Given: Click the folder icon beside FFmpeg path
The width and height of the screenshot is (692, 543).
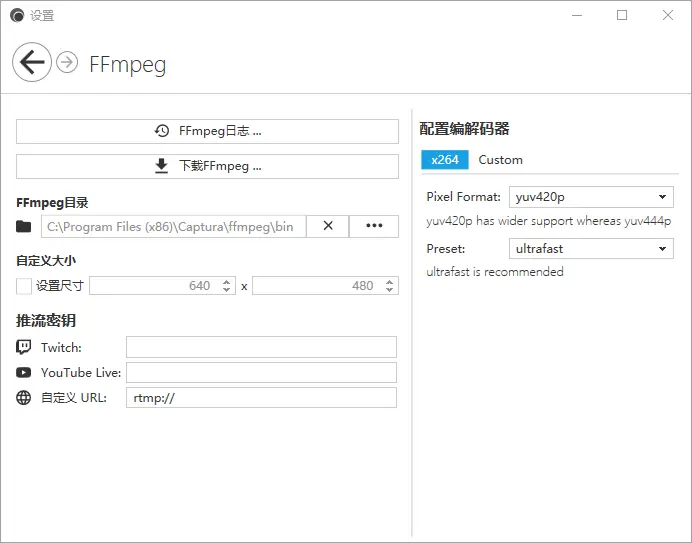Looking at the screenshot, I should (x=23, y=226).
